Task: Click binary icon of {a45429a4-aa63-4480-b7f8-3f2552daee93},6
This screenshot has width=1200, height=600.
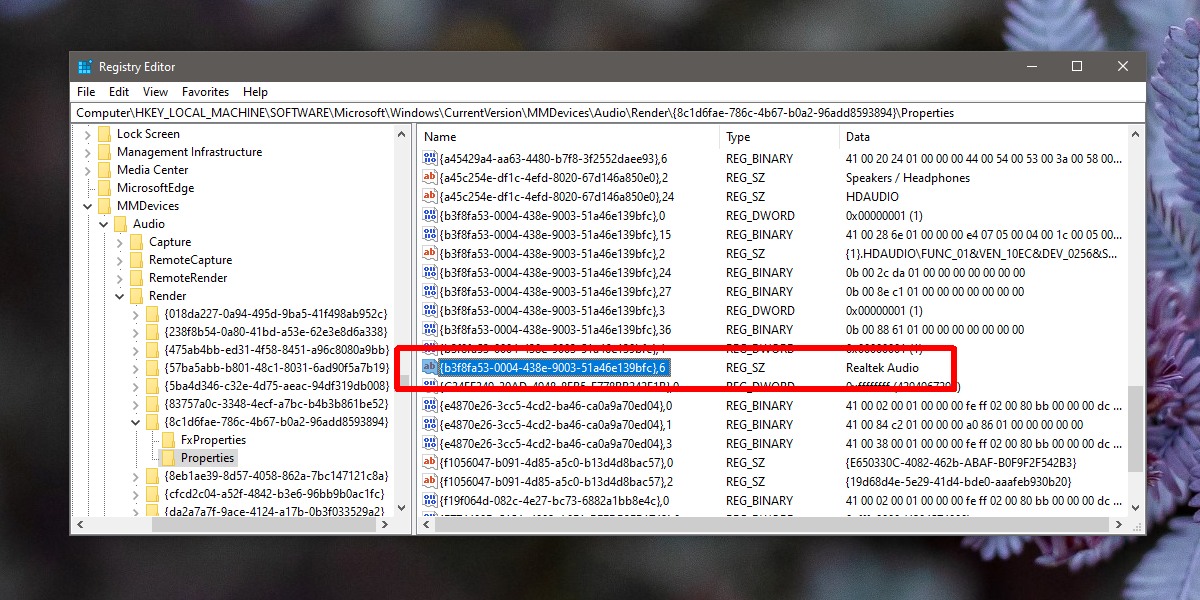Action: [x=430, y=159]
